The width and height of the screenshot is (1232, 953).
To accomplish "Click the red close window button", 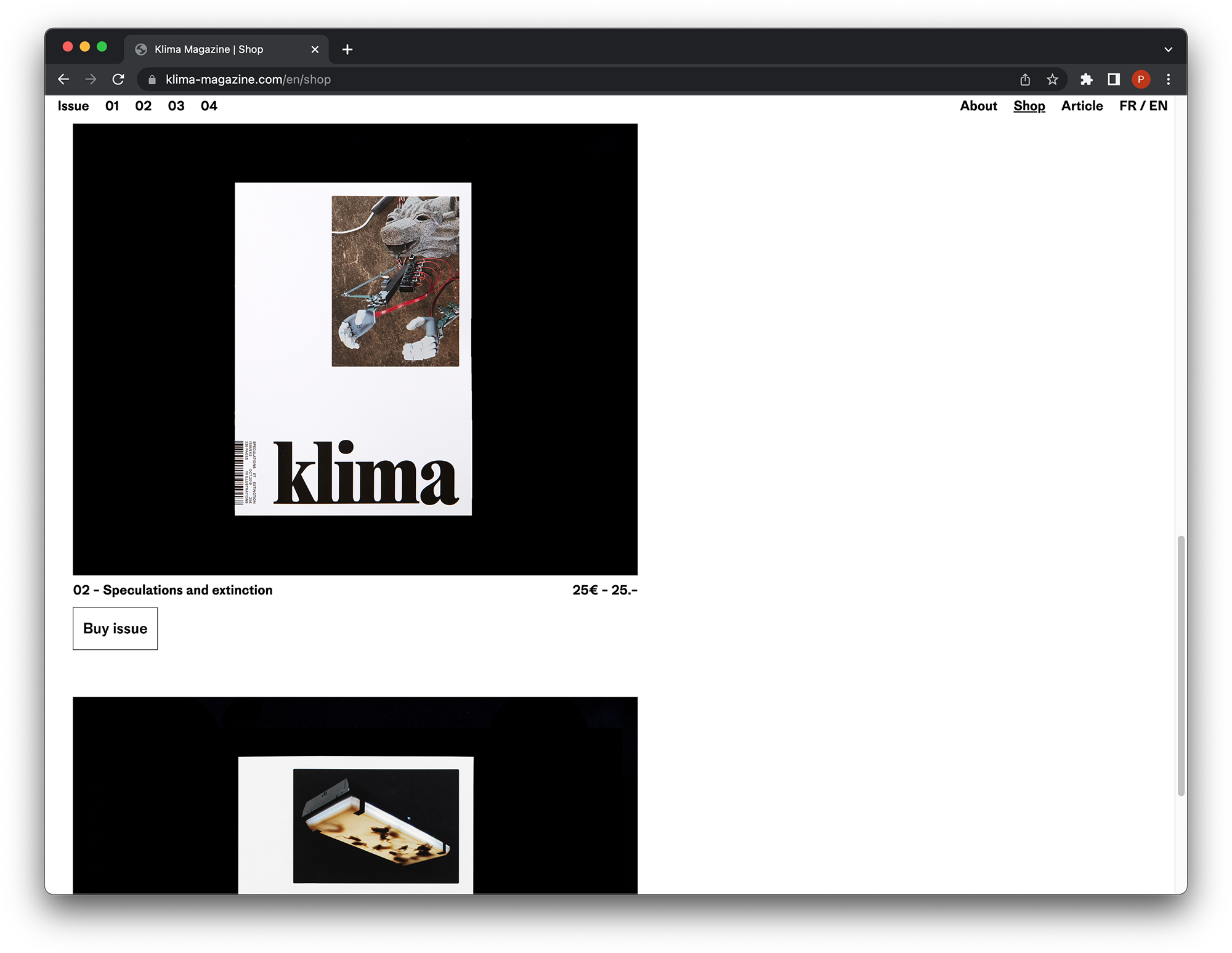I will point(68,47).
